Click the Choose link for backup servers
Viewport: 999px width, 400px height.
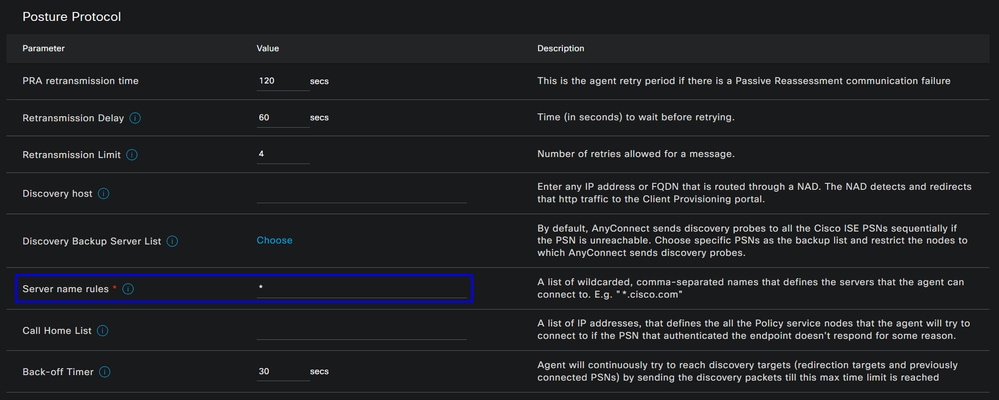pos(275,240)
